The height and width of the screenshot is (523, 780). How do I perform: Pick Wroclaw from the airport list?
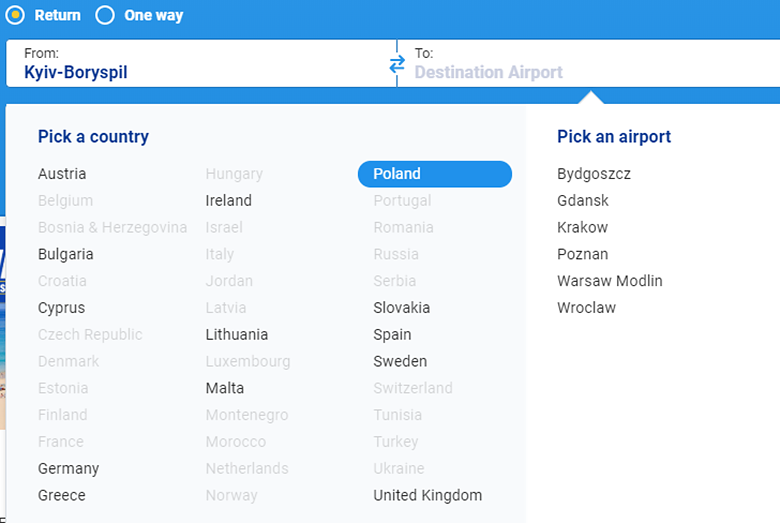[586, 308]
